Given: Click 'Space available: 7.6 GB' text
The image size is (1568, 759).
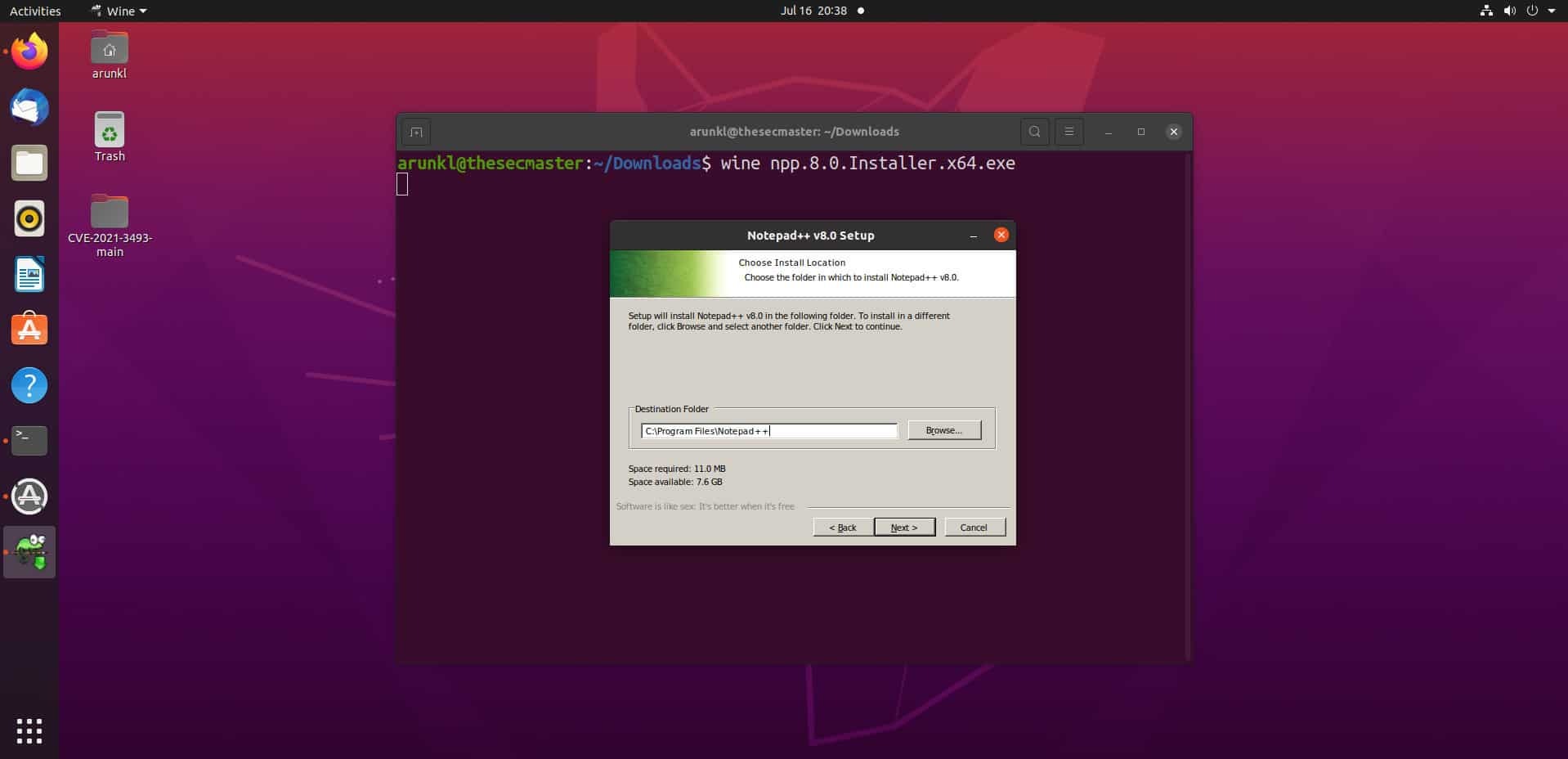Looking at the screenshot, I should coord(675,483).
